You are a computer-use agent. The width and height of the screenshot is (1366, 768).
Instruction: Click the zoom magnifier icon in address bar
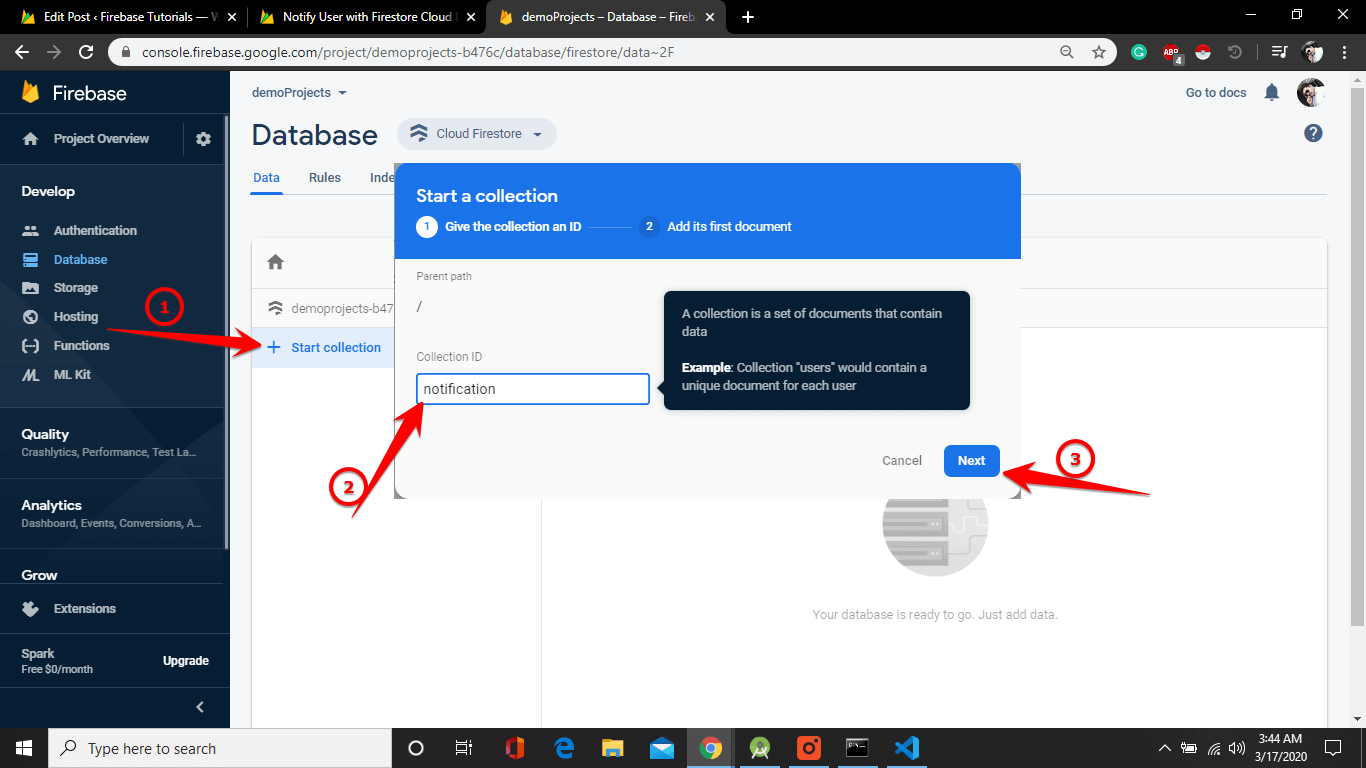(1068, 52)
